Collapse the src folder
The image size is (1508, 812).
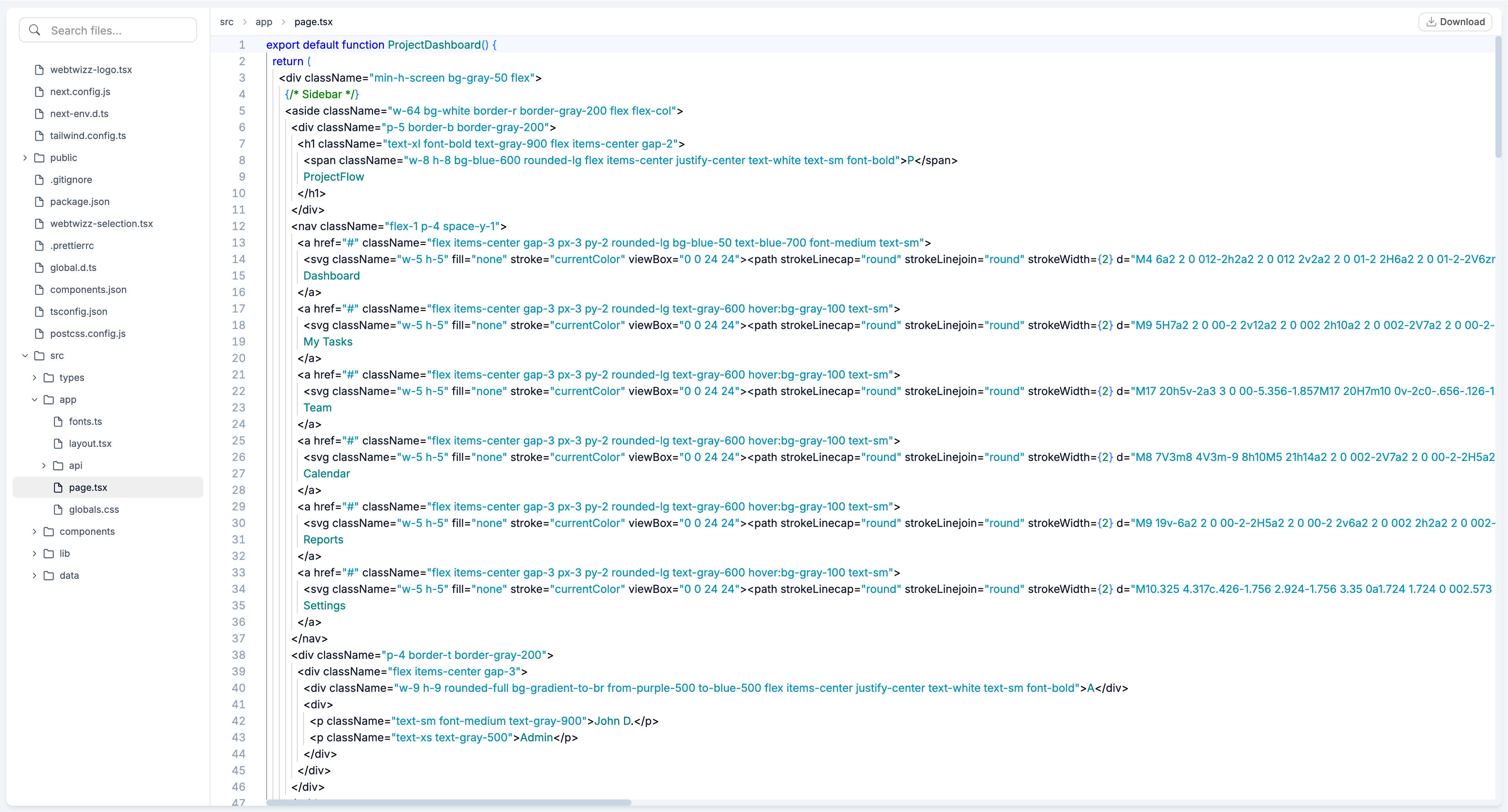click(25, 355)
